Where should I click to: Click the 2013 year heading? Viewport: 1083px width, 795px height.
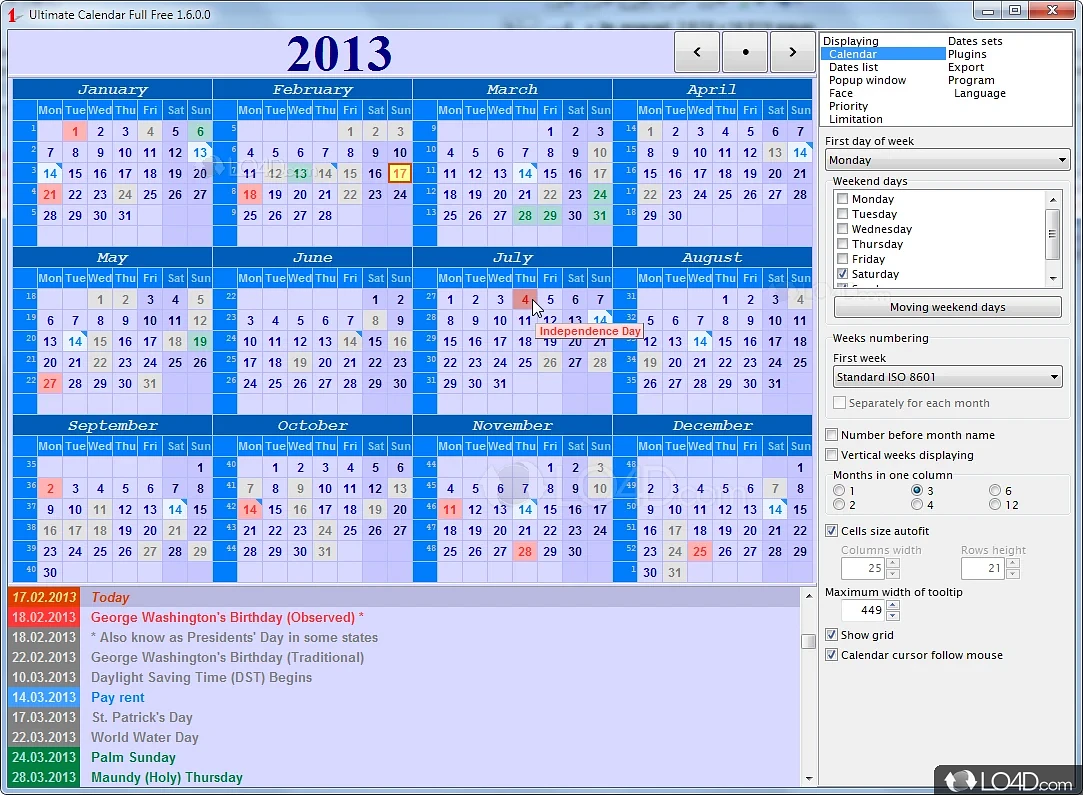click(x=339, y=53)
